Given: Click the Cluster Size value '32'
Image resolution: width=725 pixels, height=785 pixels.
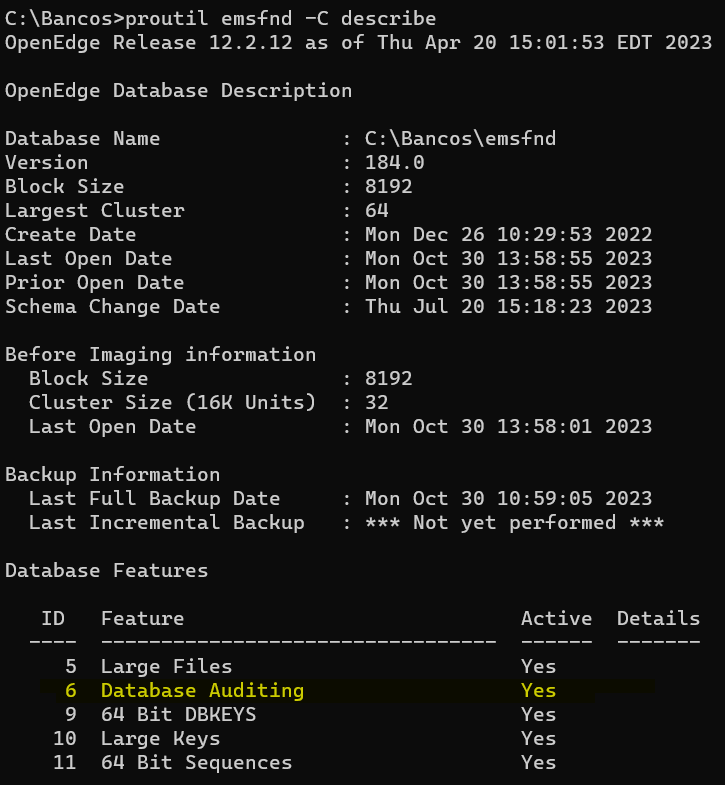Looking at the screenshot, I should point(377,403).
